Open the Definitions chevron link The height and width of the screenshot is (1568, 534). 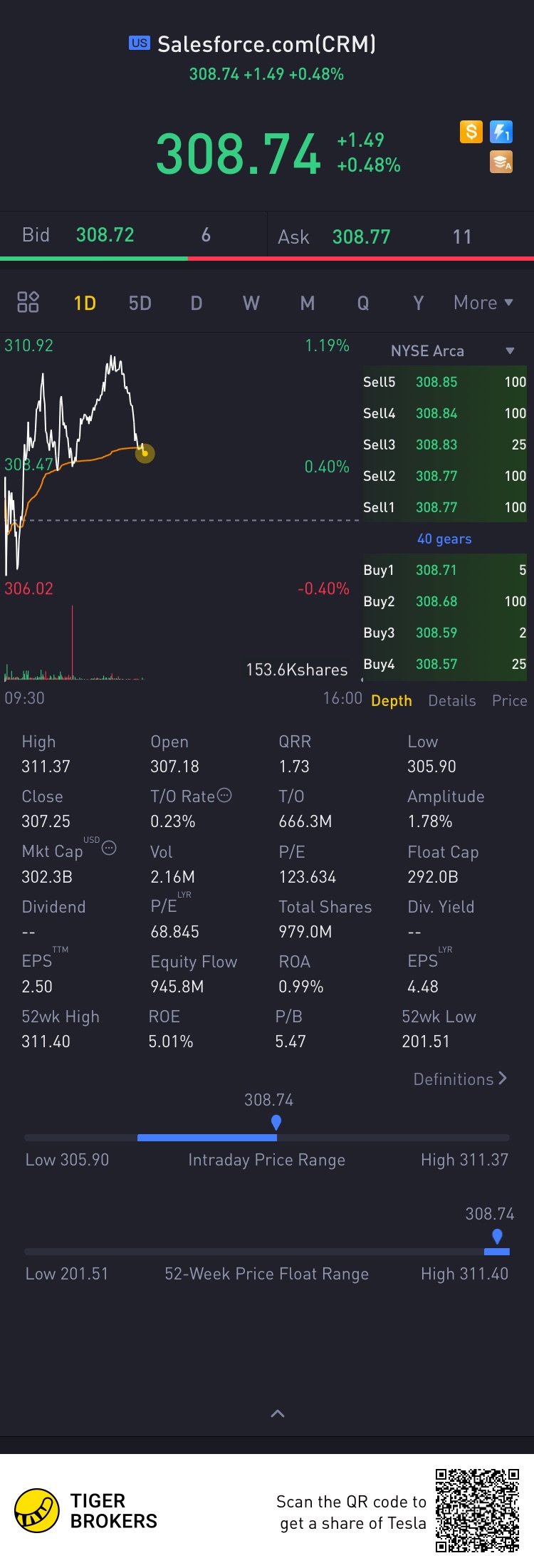[460, 1079]
